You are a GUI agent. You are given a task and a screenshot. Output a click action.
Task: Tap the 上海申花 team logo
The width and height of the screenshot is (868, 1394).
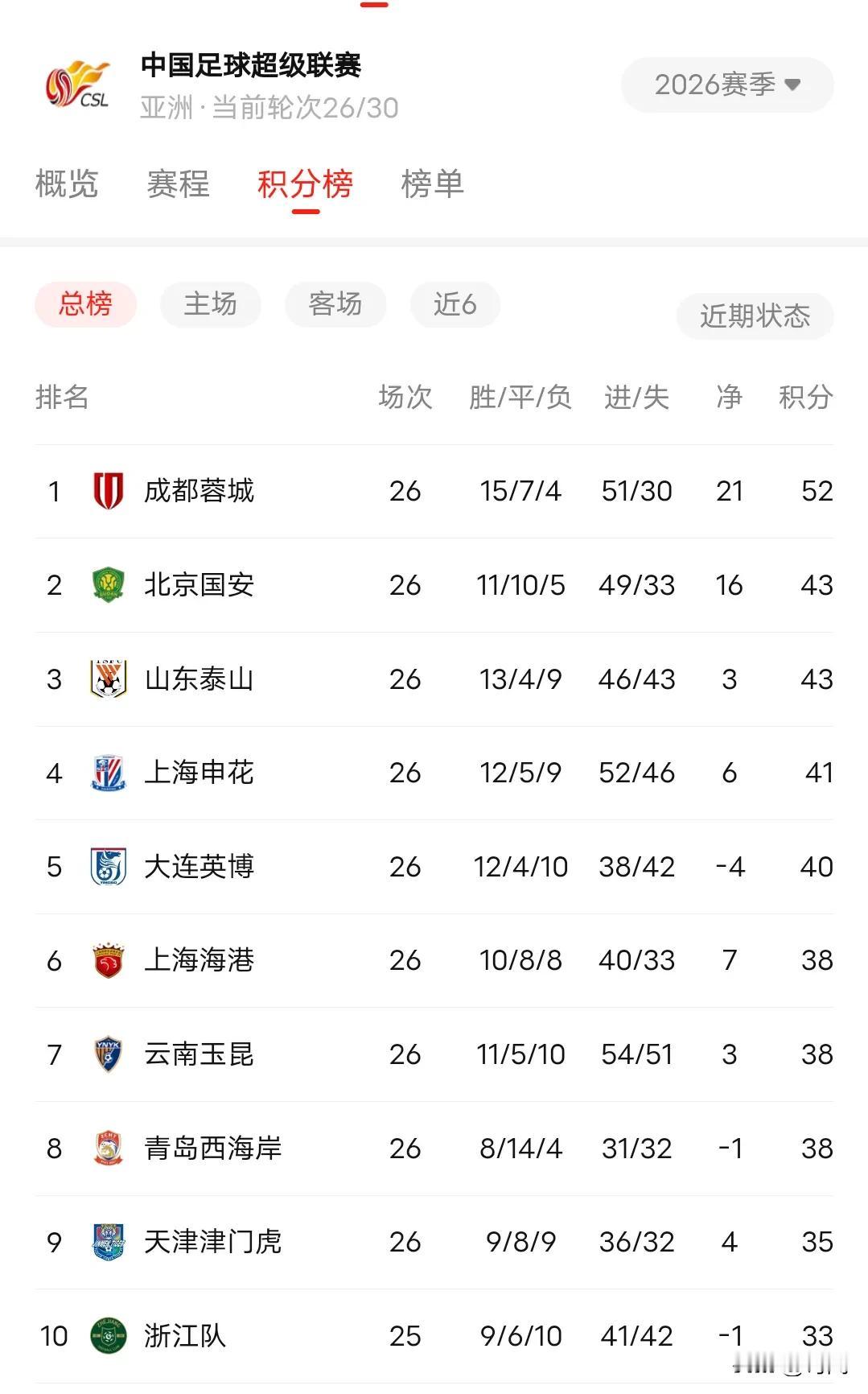pos(108,773)
